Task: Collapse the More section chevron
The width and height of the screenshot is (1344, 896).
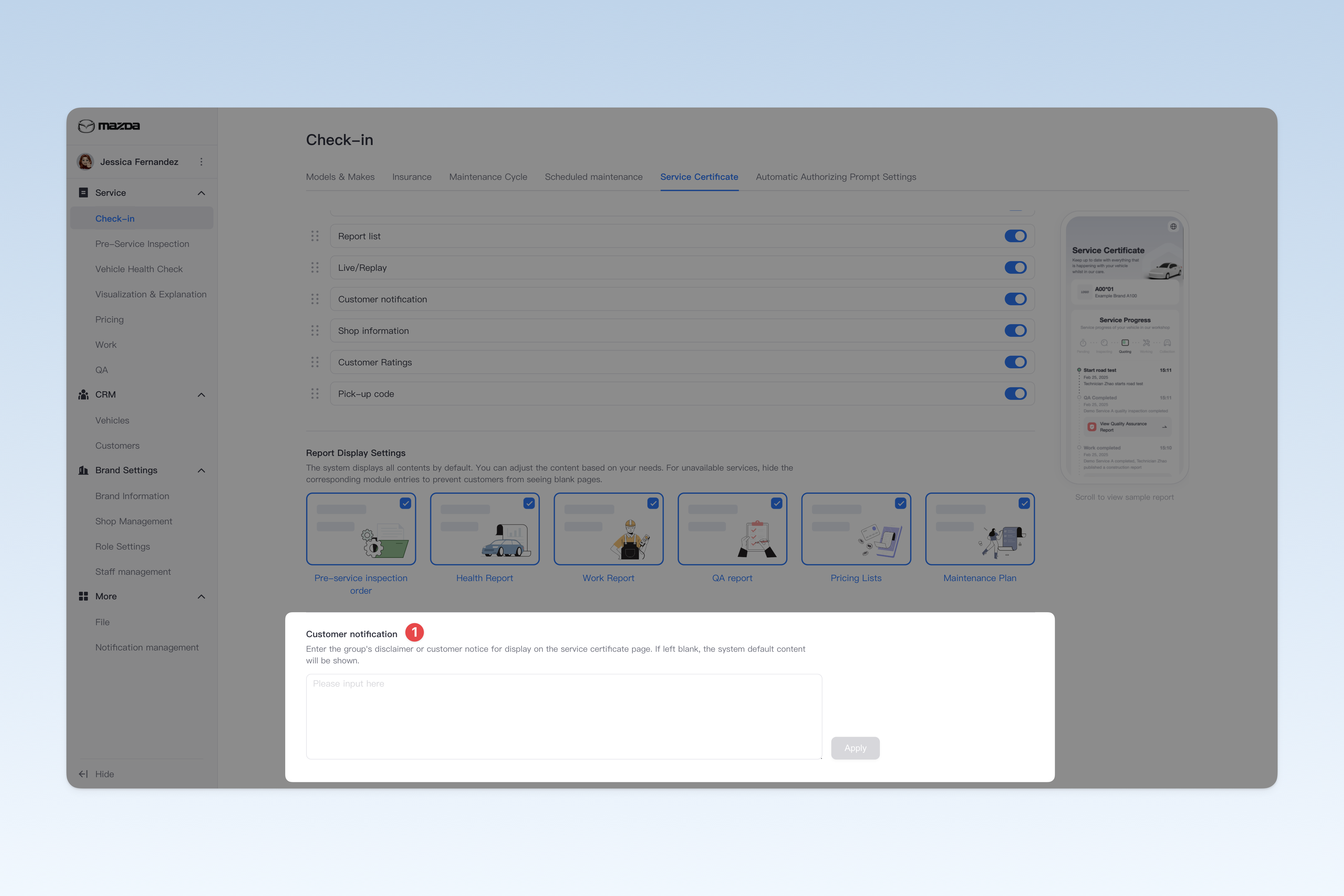Action: coord(201,597)
